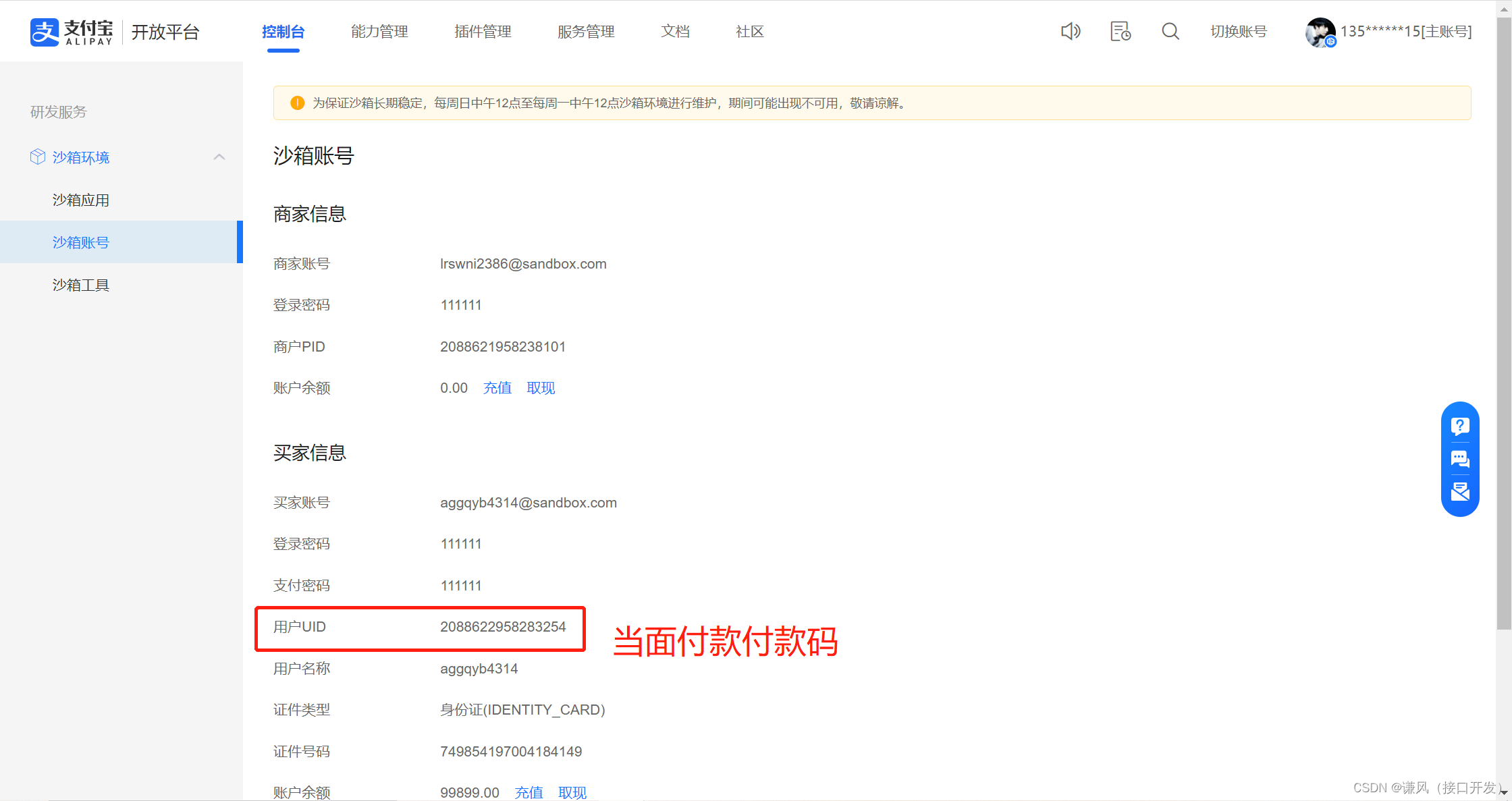Click the 切换账号 button
This screenshot has height=801, width=1512.
point(1239,32)
